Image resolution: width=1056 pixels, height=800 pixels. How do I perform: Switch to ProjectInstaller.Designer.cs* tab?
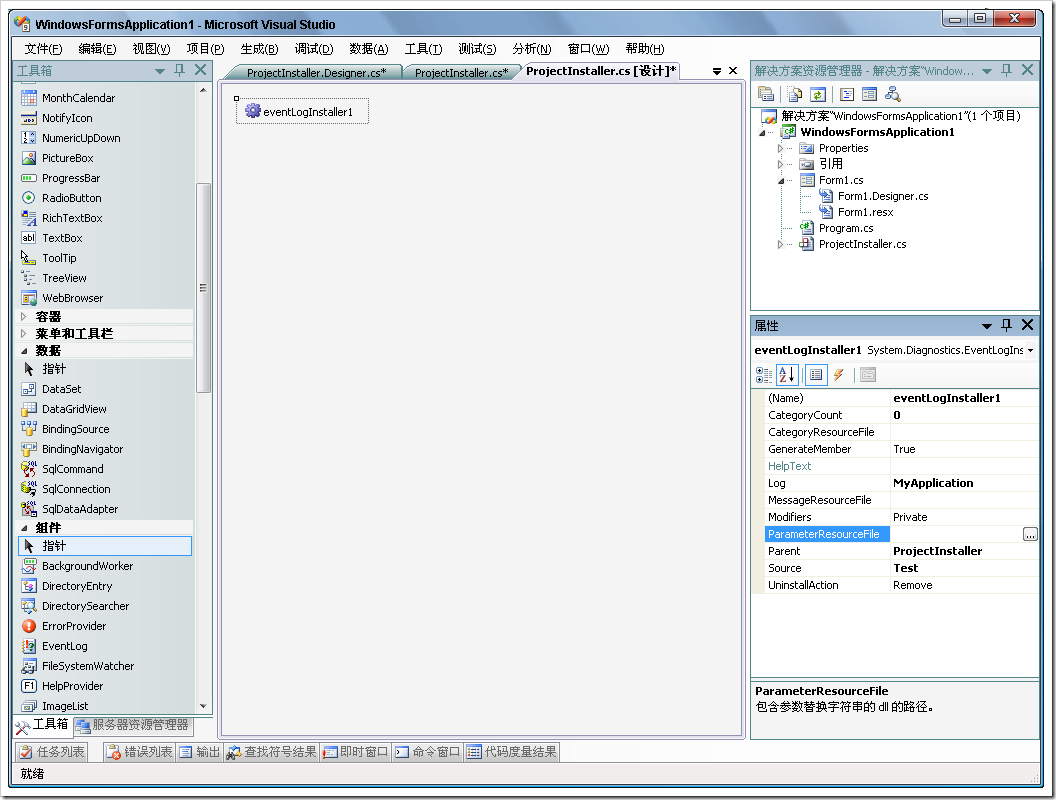[317, 73]
